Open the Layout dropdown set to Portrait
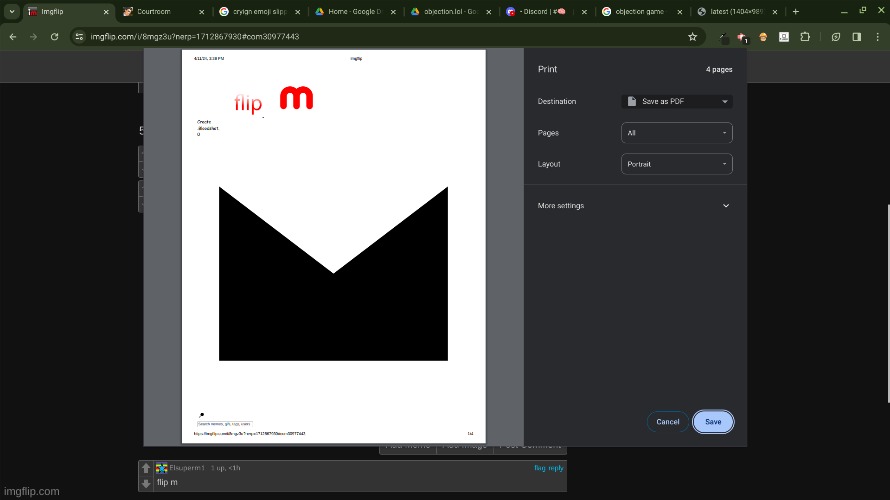Image resolution: width=890 pixels, height=500 pixels. (677, 164)
